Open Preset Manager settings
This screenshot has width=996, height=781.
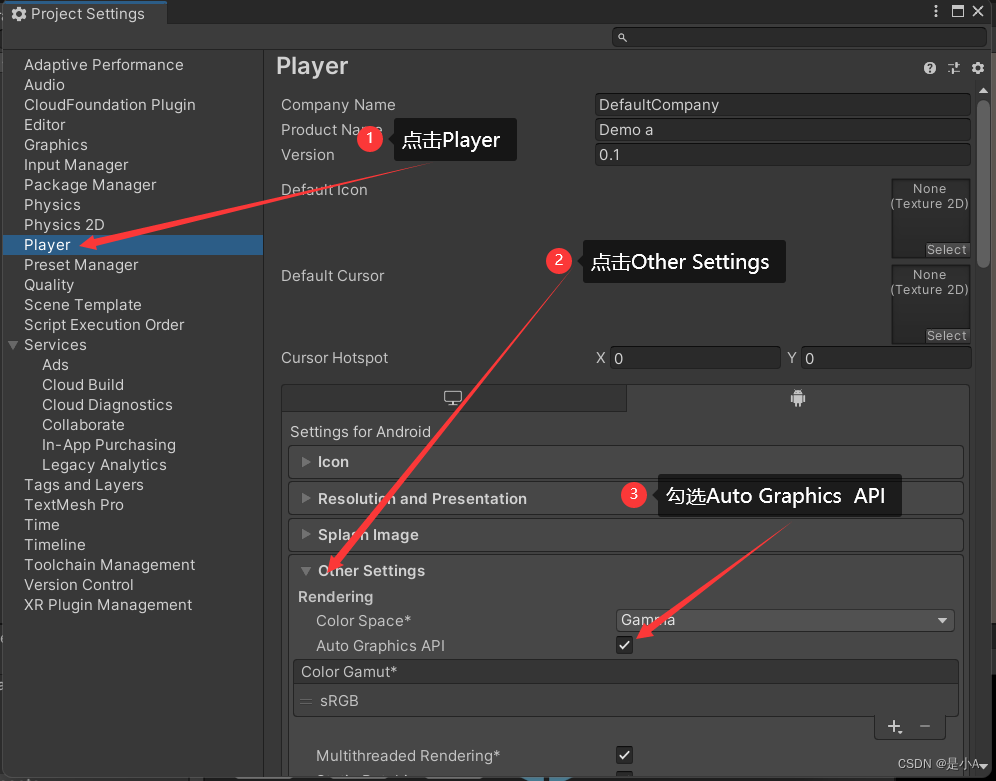81,265
